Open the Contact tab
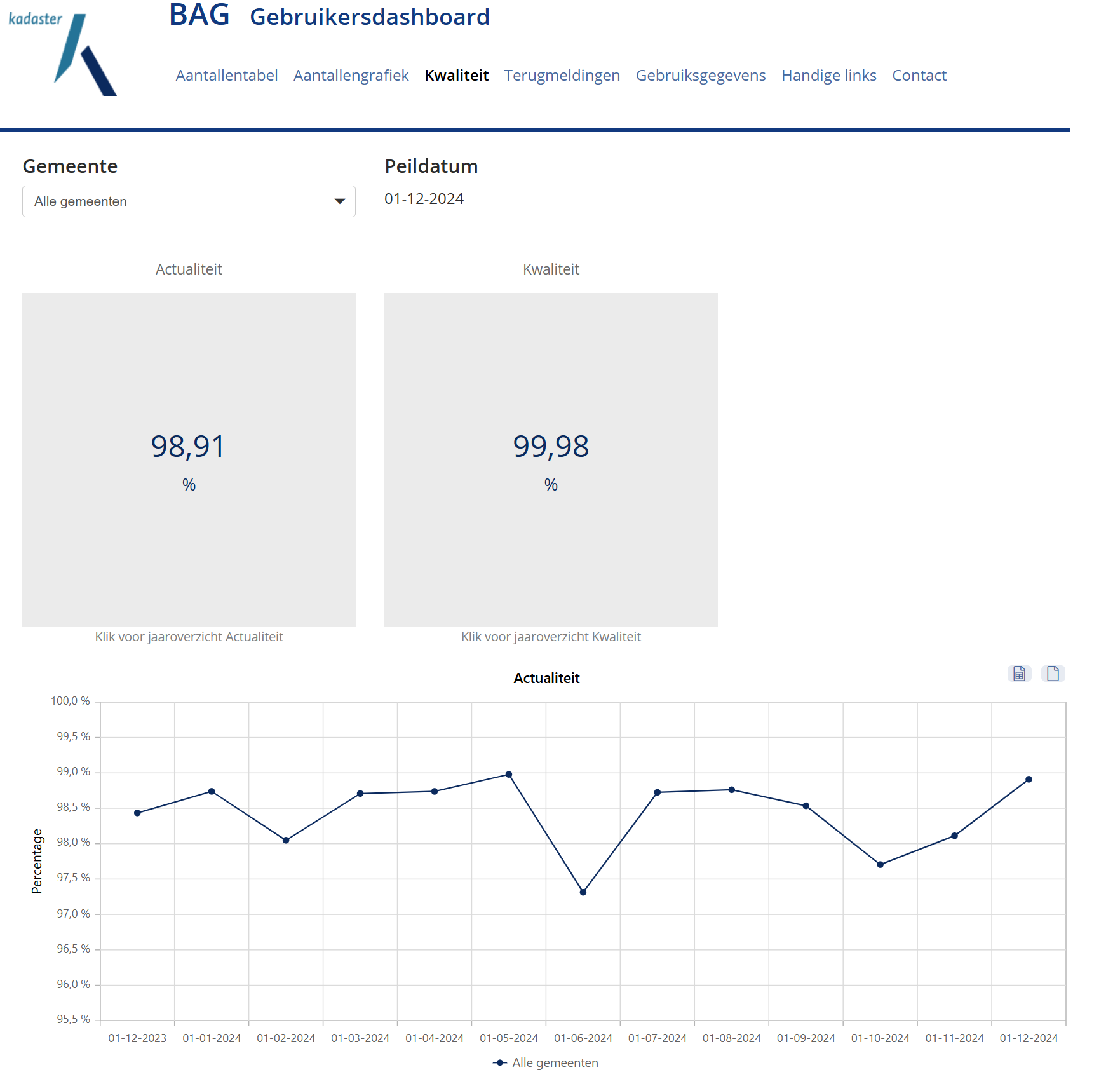Screen dimensions: 1120x1072 point(919,76)
